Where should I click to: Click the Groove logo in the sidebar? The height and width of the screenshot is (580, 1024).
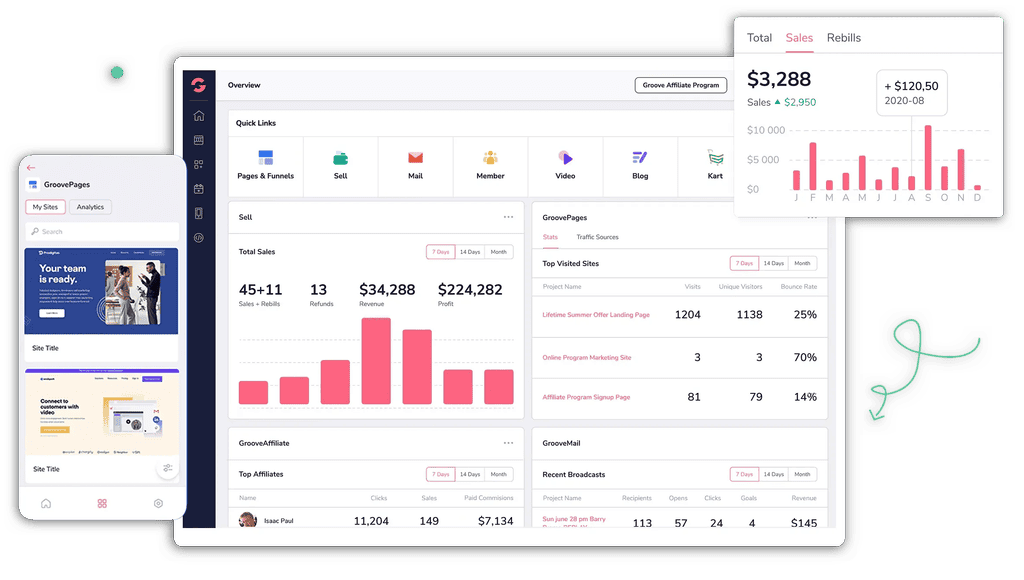pyautogui.click(x=199, y=85)
